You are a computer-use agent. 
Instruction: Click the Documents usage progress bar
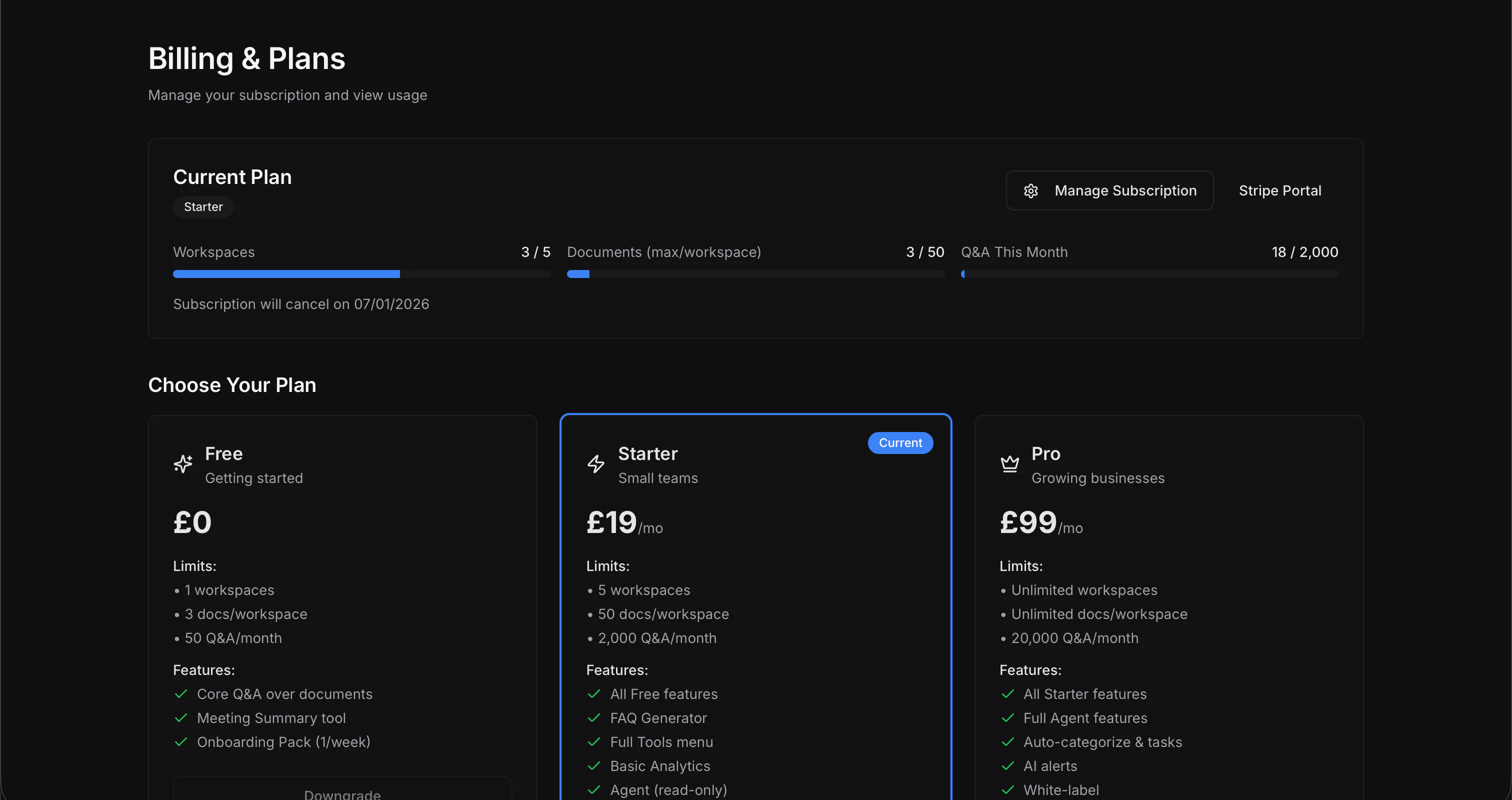[755, 274]
